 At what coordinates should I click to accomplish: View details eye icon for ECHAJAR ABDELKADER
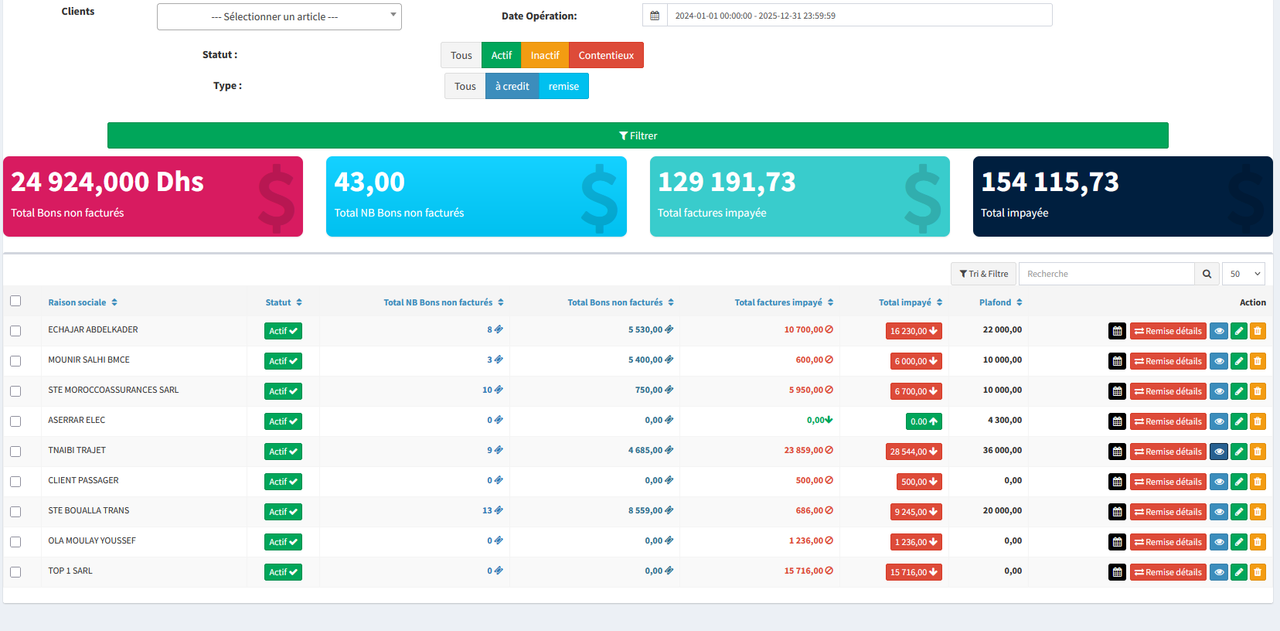[x=1219, y=331]
